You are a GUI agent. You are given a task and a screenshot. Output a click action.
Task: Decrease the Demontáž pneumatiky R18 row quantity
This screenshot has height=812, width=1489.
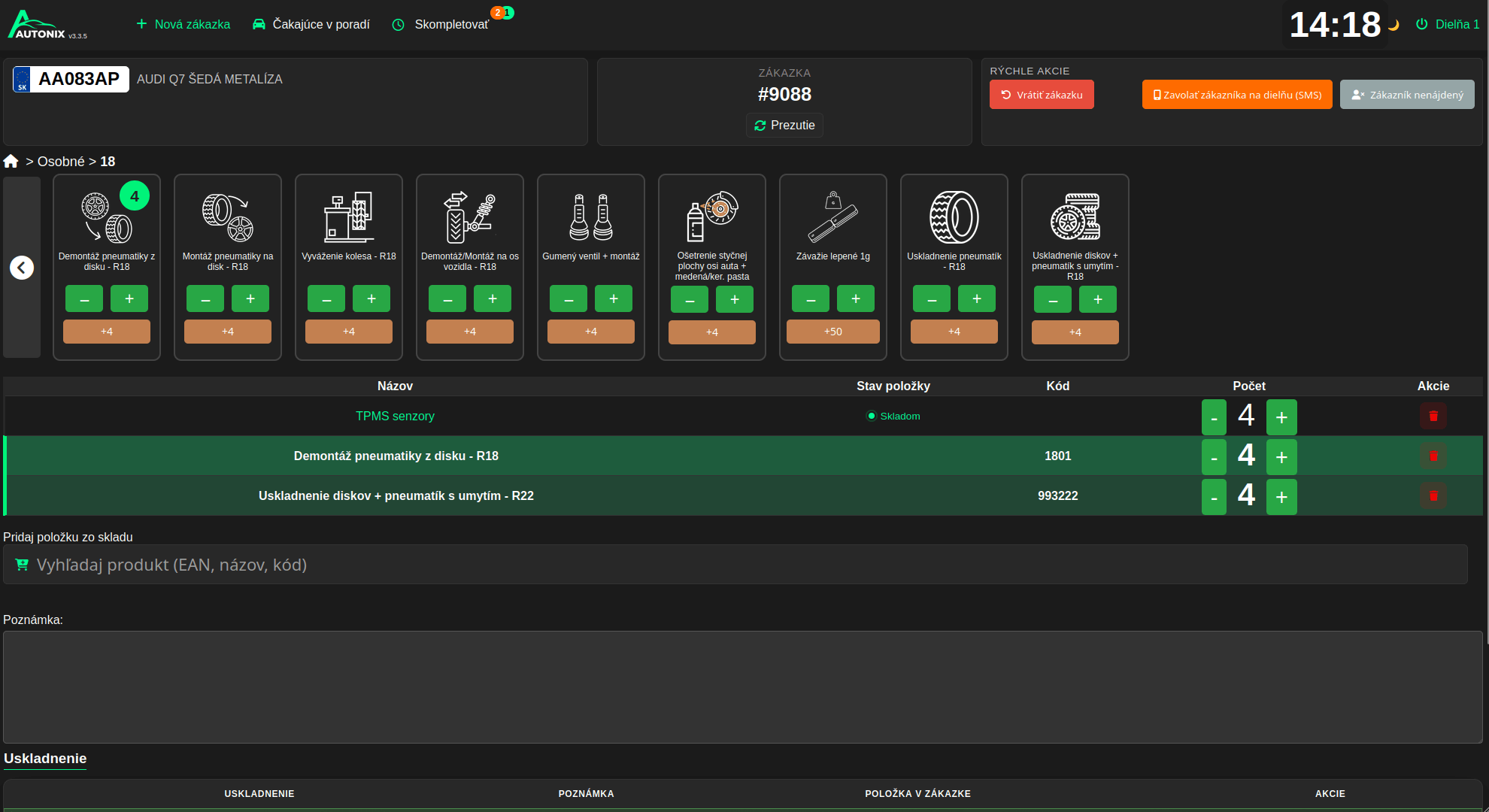1214,457
